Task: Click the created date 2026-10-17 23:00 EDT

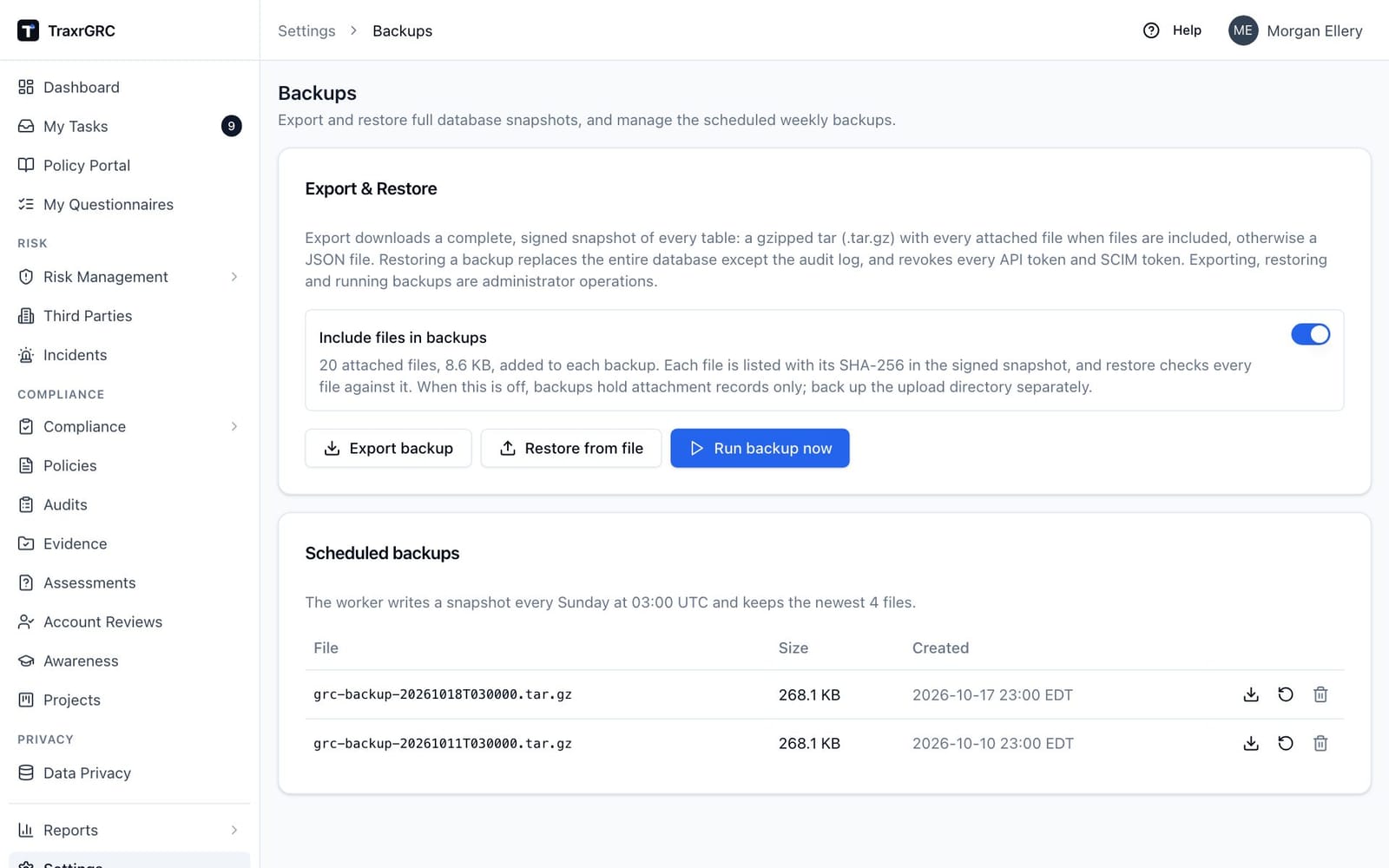Action: coord(992,694)
